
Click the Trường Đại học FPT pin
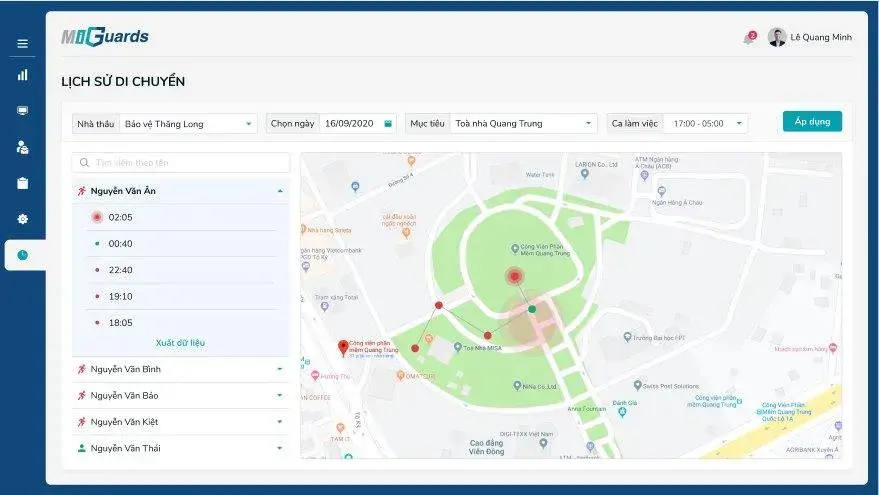pyautogui.click(x=627, y=337)
